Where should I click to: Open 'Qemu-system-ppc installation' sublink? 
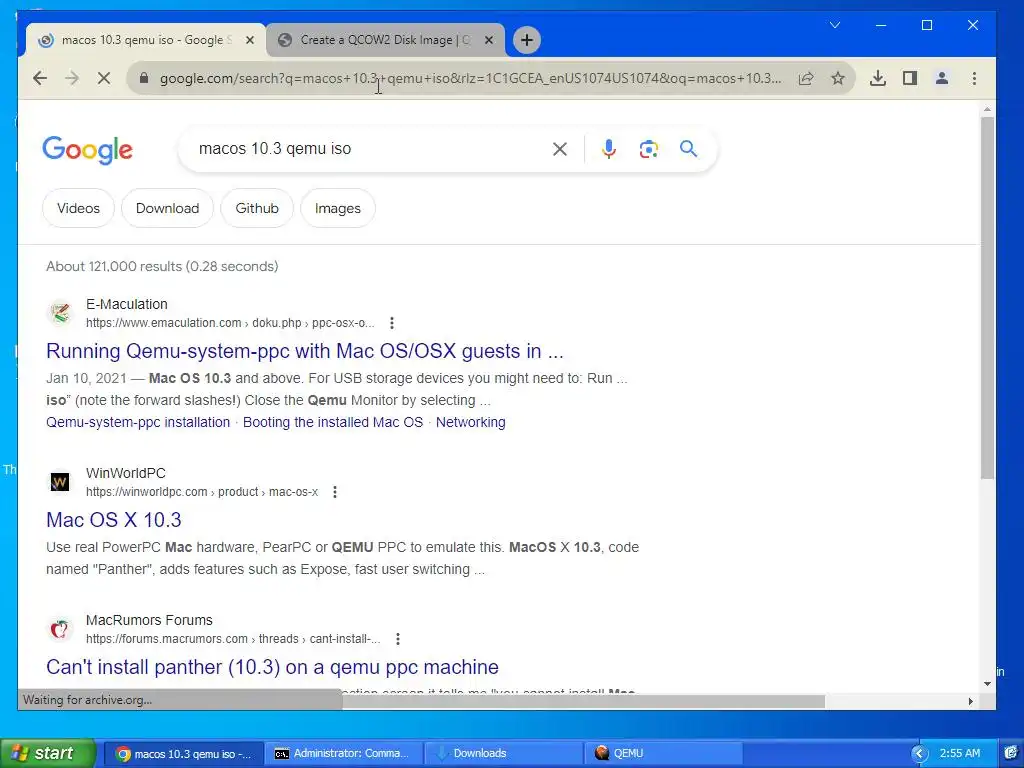138,422
